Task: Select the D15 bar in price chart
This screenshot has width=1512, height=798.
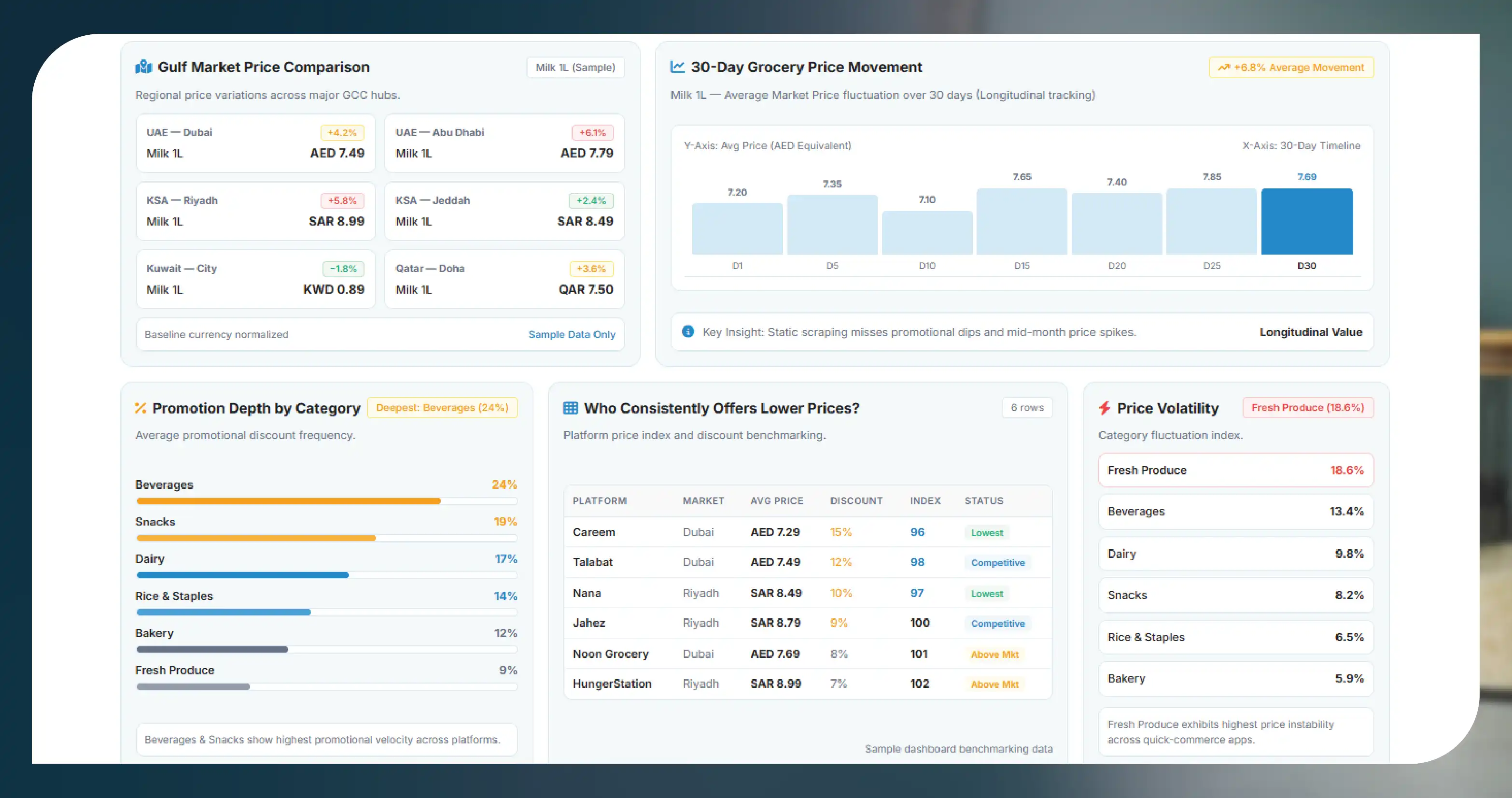Action: [x=1022, y=221]
